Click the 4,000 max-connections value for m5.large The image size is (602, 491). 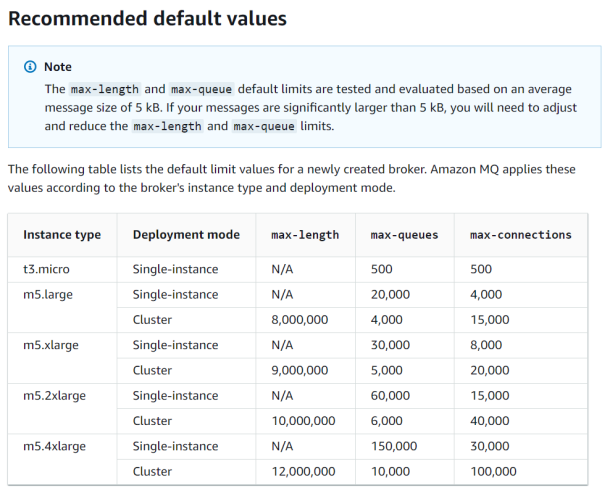(x=486, y=294)
